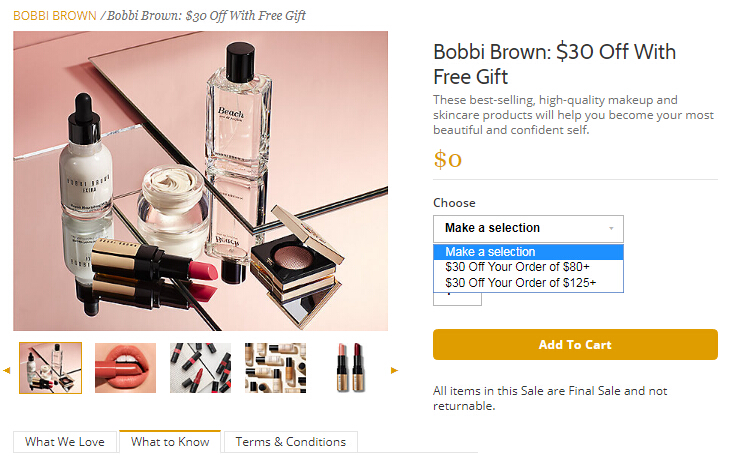View the scattered lipsticks thumbnail
Image resolution: width=739 pixels, height=462 pixels.
[200, 368]
